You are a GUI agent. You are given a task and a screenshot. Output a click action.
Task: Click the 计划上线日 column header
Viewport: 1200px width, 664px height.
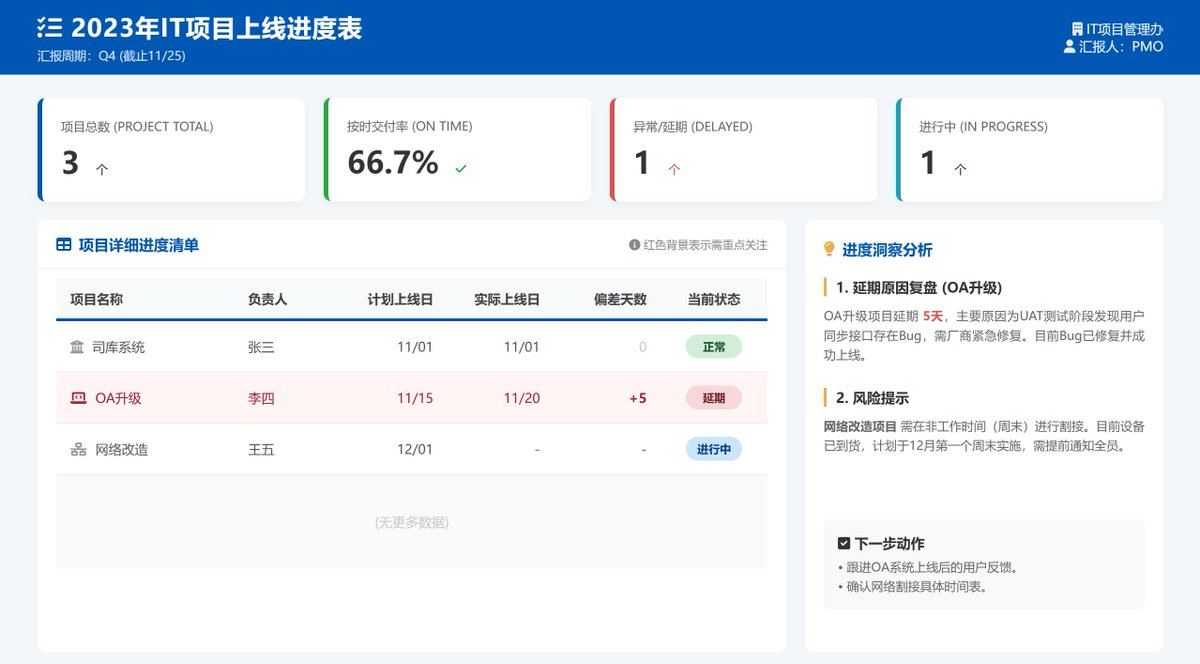pos(400,299)
